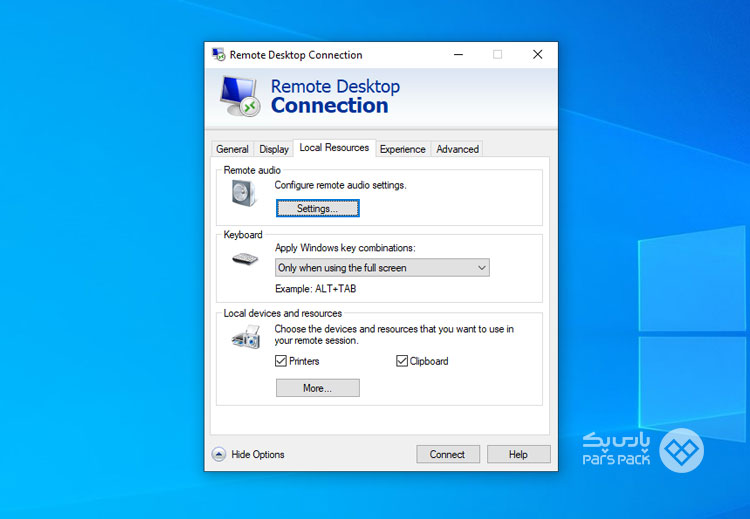Click 'Configure remote audio settings.' text
The width and height of the screenshot is (750, 519).
pyautogui.click(x=341, y=185)
